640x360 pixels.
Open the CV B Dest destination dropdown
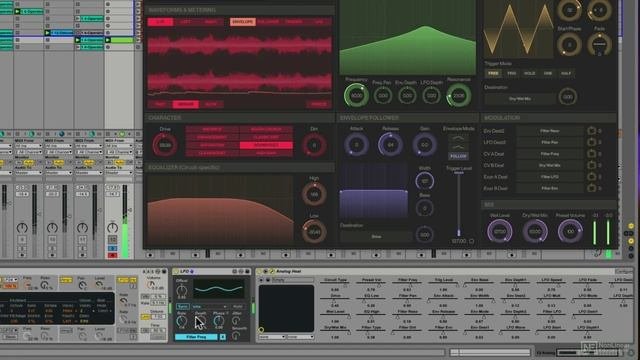[x=549, y=165]
